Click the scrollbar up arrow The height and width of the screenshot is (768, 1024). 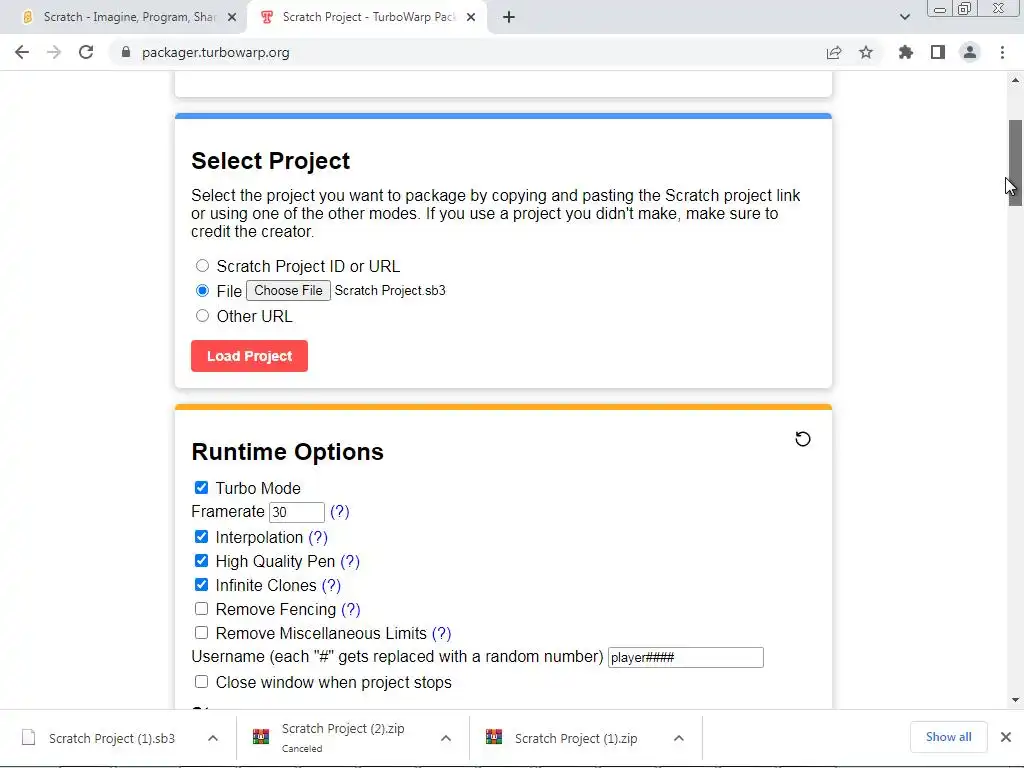click(x=1015, y=80)
